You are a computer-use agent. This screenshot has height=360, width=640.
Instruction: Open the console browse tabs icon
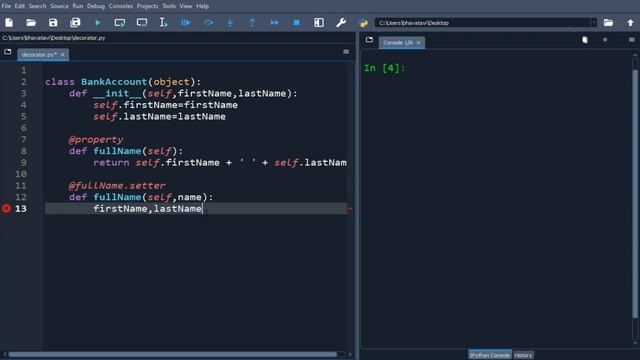click(x=369, y=40)
